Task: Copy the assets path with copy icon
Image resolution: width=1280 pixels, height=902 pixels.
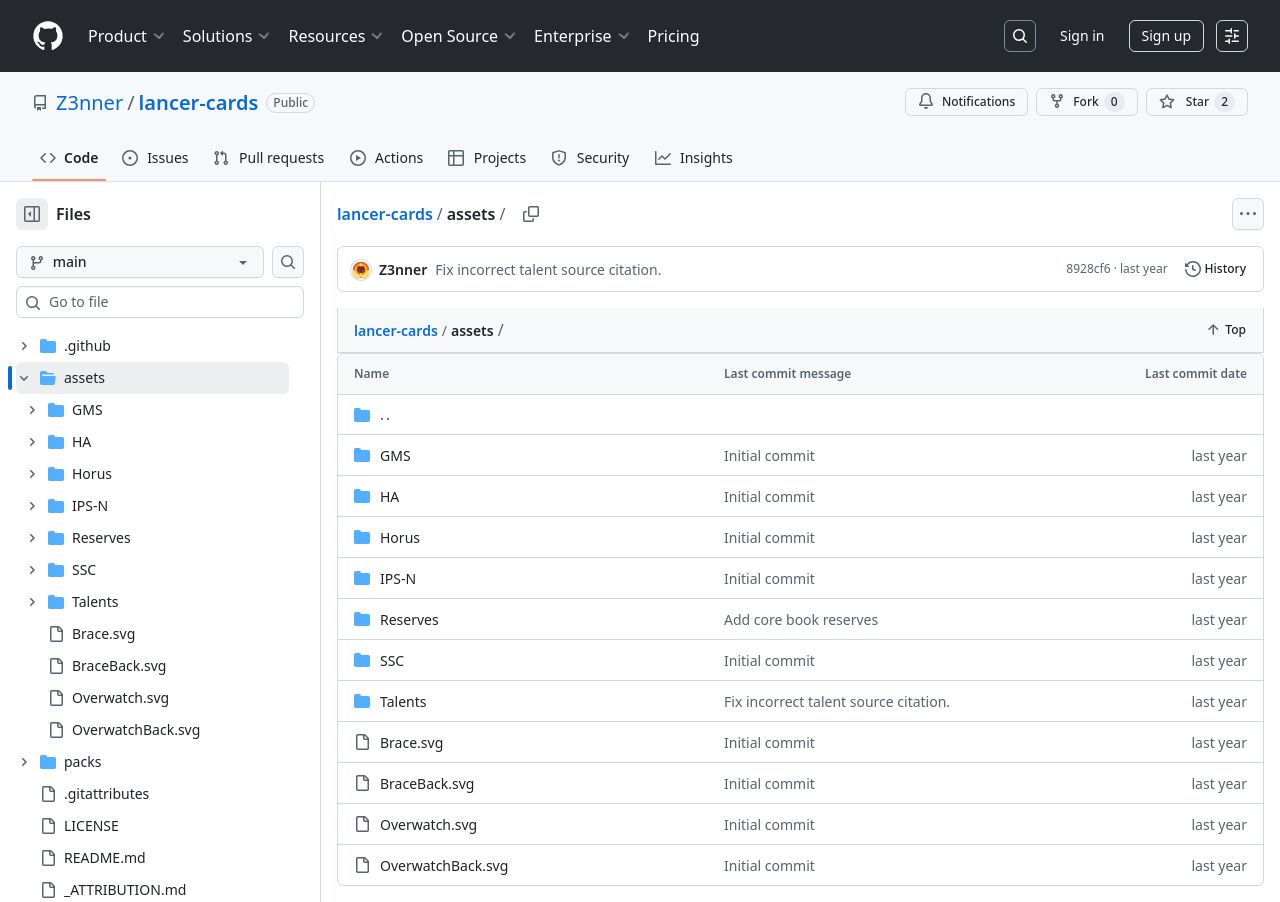Action: coord(531,214)
